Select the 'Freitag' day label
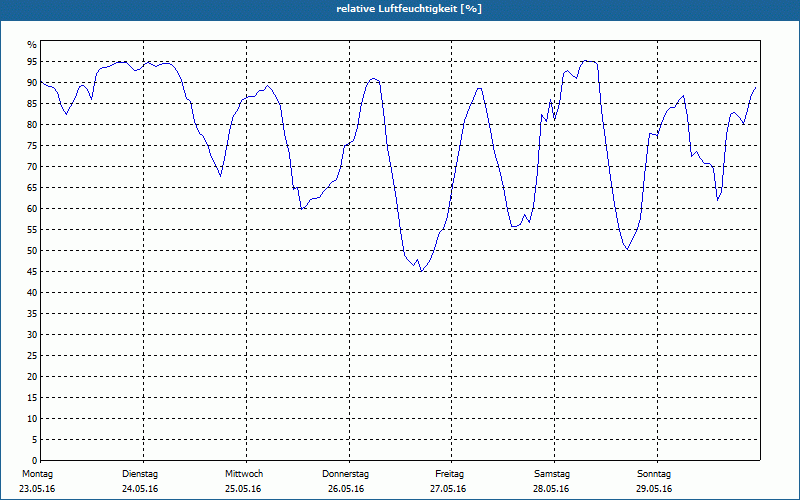 (x=449, y=474)
